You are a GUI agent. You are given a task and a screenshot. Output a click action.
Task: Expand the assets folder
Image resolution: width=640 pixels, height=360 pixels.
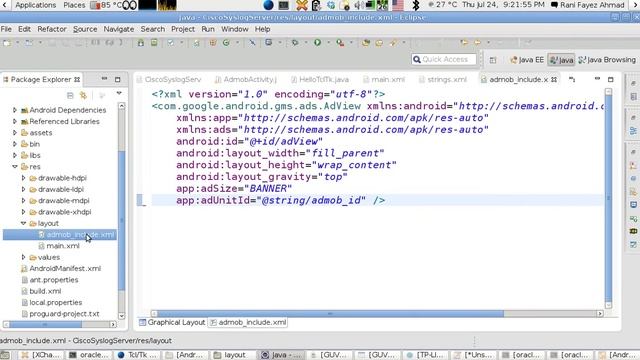coord(15,133)
